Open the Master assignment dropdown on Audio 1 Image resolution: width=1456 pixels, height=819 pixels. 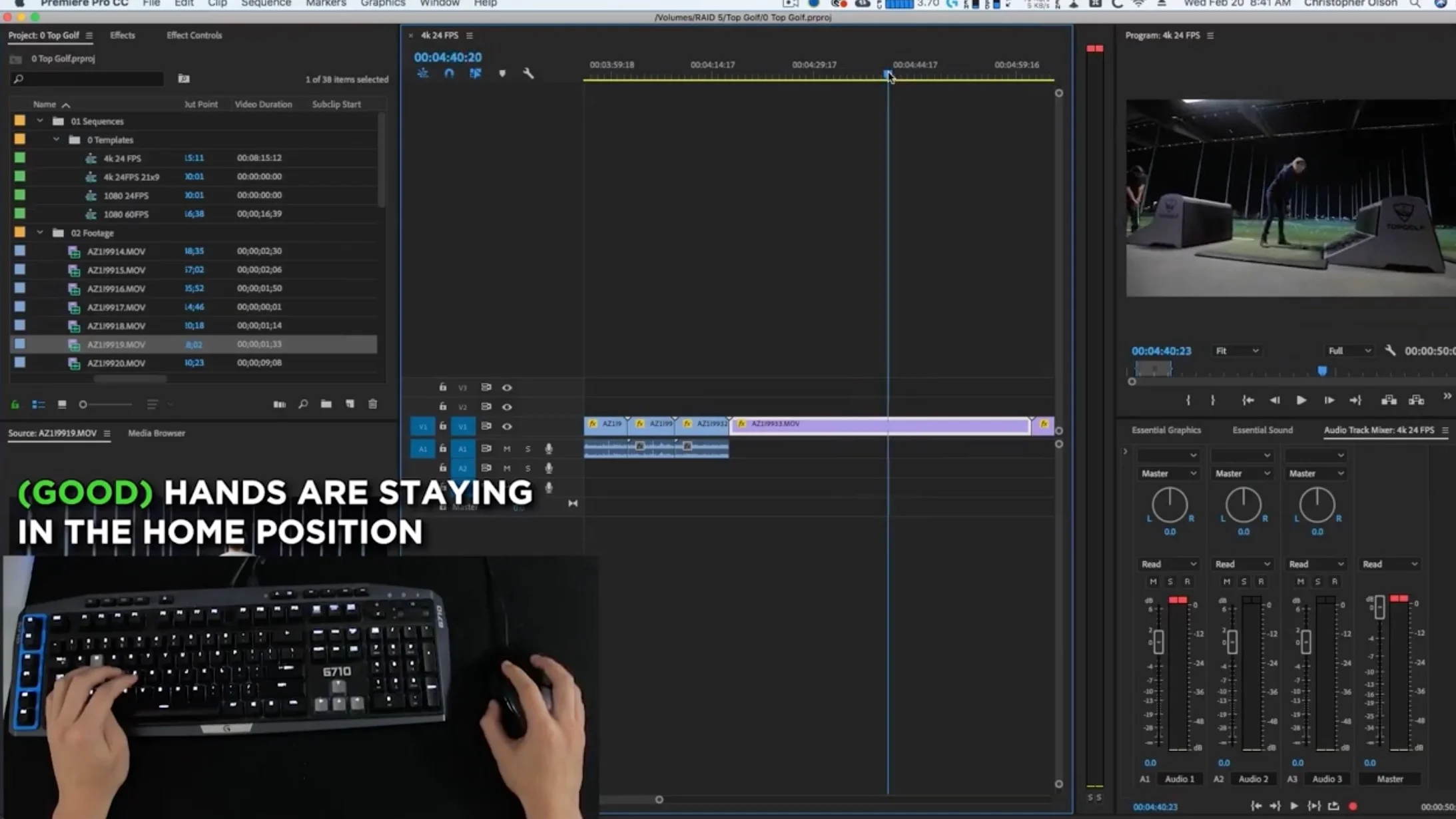click(1168, 473)
